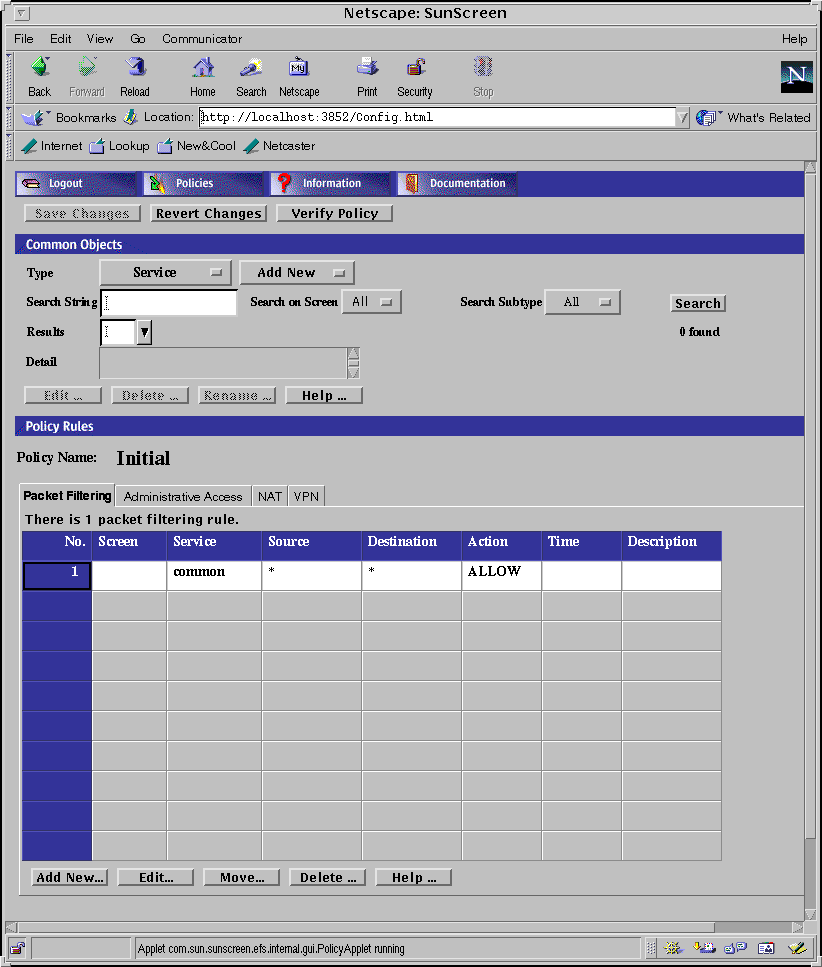Click into the Search String field
Screen dimensions: 822x967
coord(168,302)
